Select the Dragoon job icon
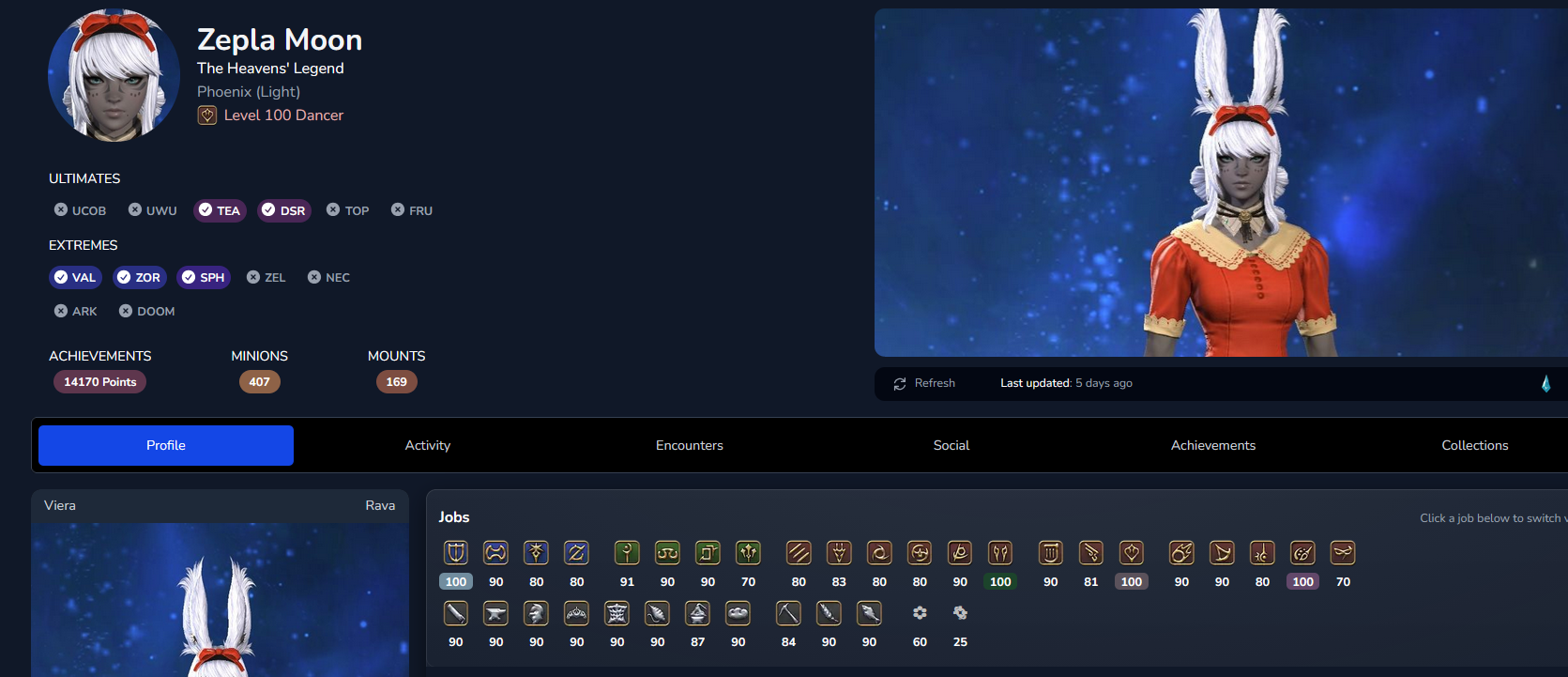Screen dimensions: 1568x677 839,552
